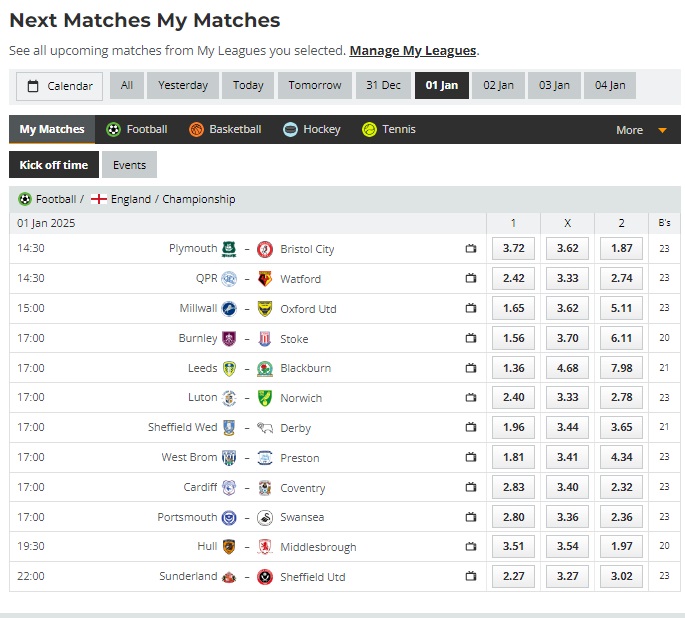
Task: Select the Basketball sport tab
Action: [225, 130]
